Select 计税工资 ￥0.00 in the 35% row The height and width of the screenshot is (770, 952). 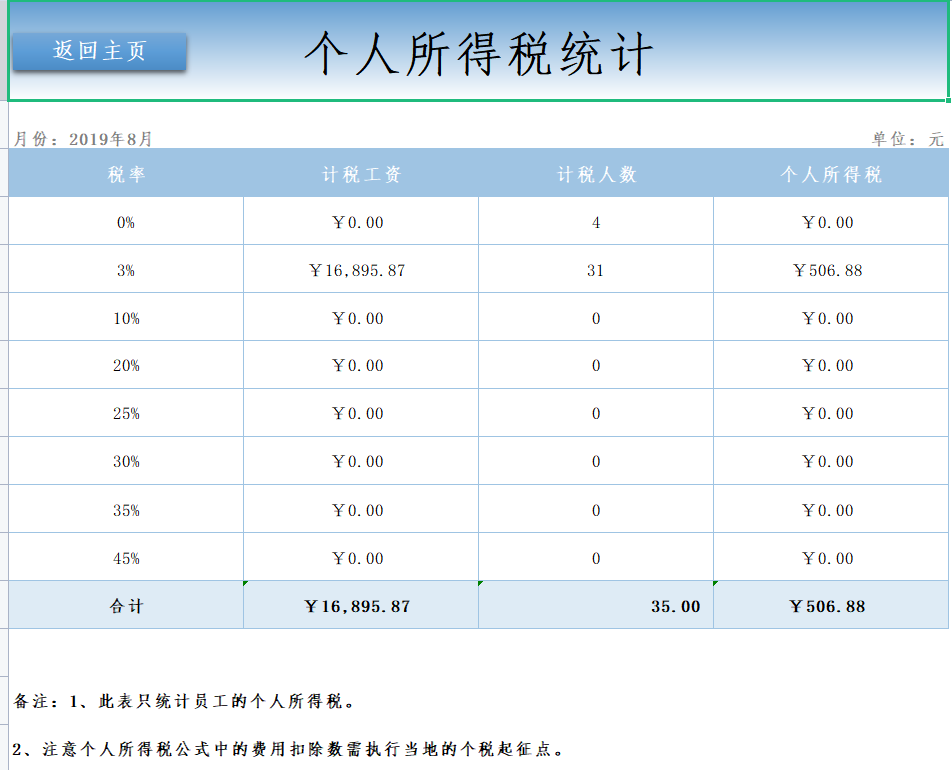[x=361, y=509]
